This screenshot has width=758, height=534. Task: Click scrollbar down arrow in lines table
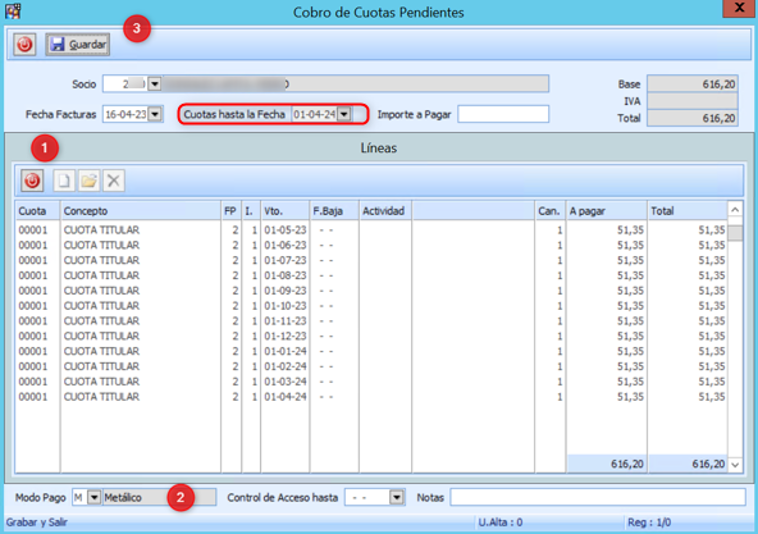click(x=735, y=465)
